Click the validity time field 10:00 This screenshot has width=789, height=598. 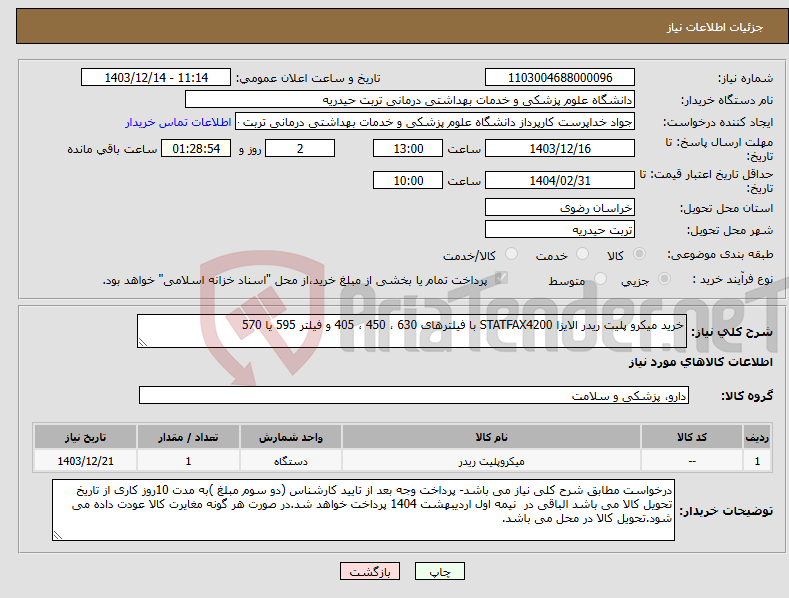(x=408, y=180)
